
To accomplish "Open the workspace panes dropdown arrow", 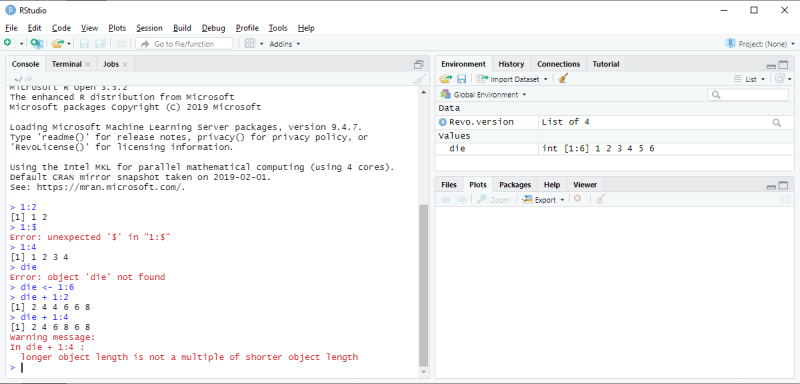I will tap(261, 44).
